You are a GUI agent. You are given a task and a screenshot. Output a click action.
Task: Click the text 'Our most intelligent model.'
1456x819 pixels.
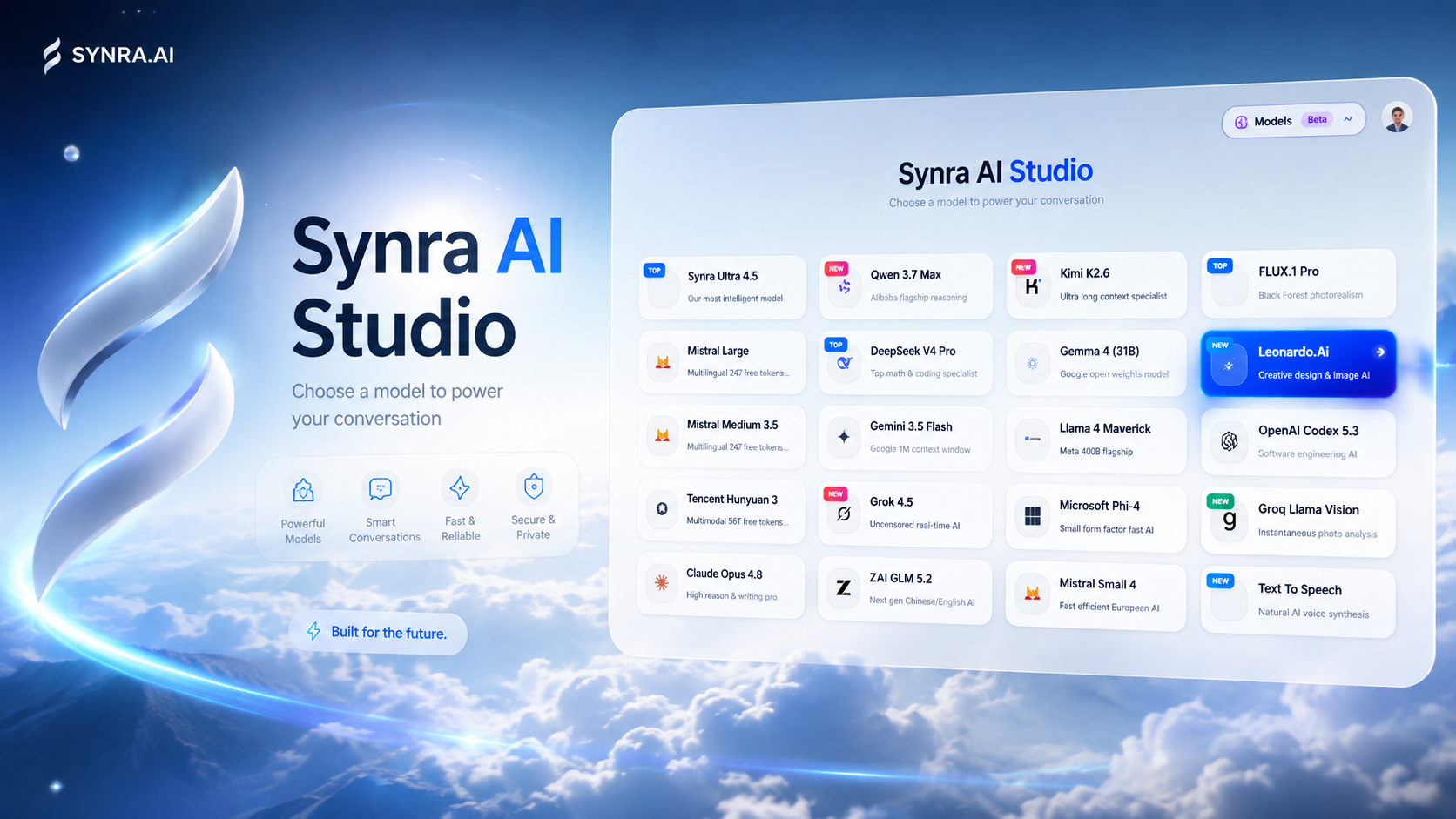pos(736,299)
